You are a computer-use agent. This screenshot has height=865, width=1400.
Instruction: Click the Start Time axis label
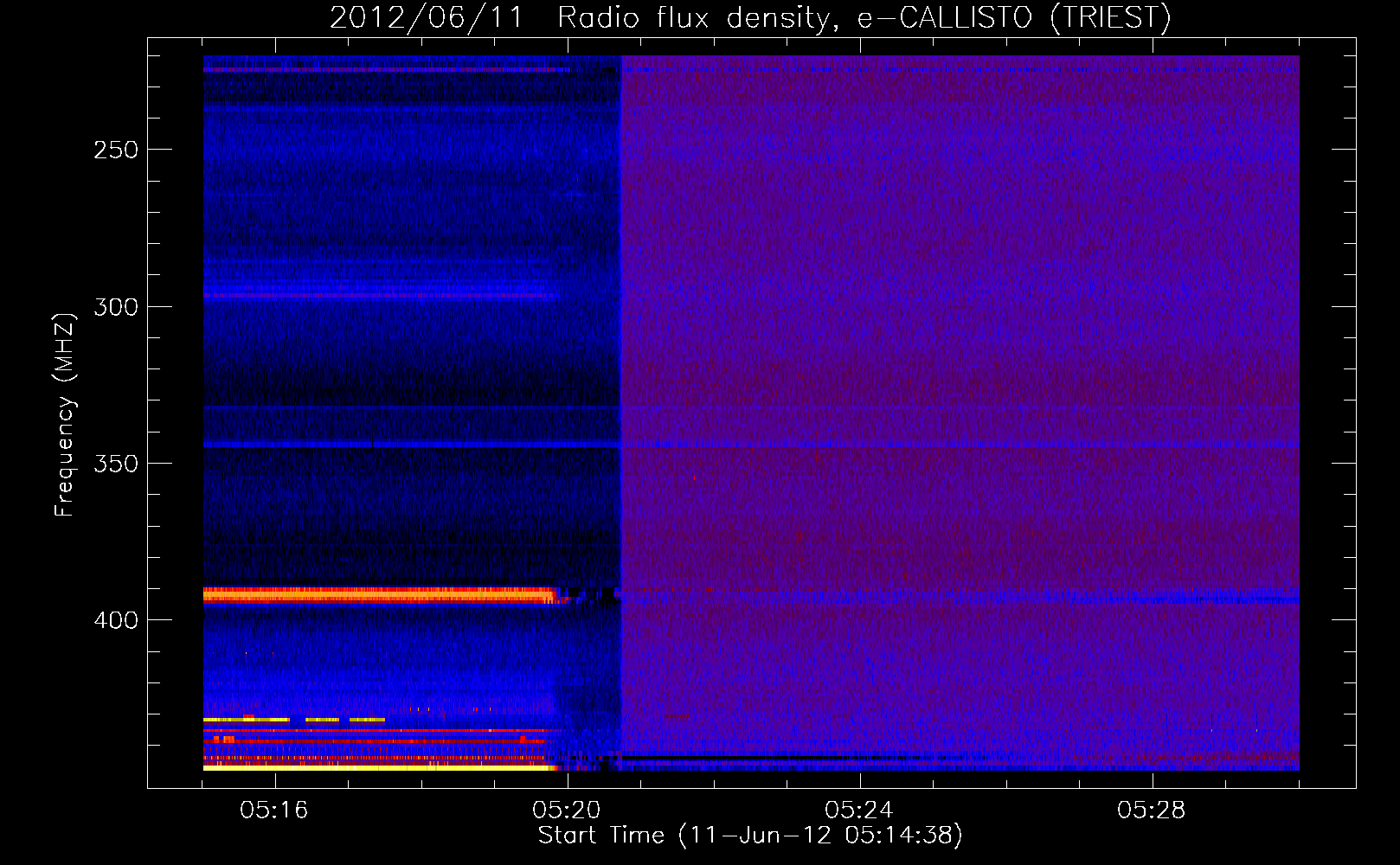[x=750, y=836]
